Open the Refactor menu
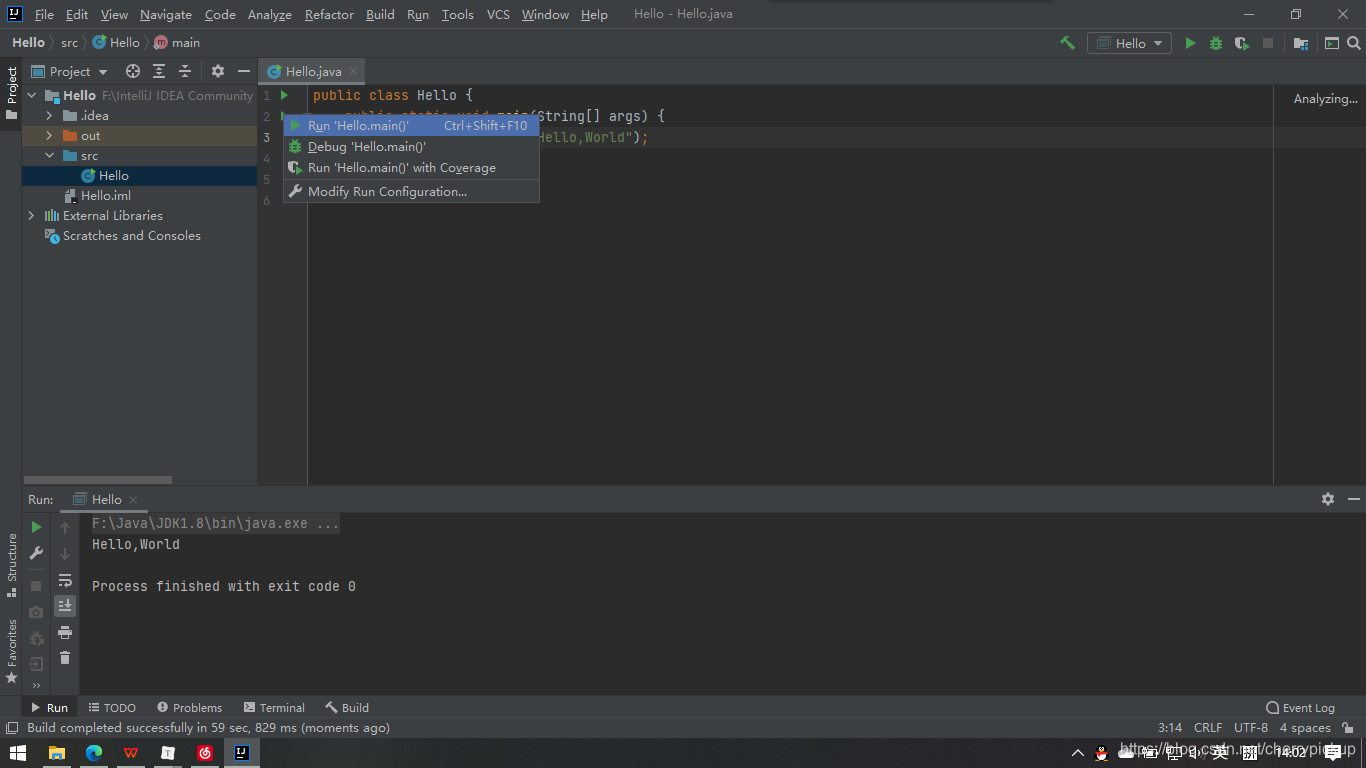The height and width of the screenshot is (768, 1366). pos(329,14)
